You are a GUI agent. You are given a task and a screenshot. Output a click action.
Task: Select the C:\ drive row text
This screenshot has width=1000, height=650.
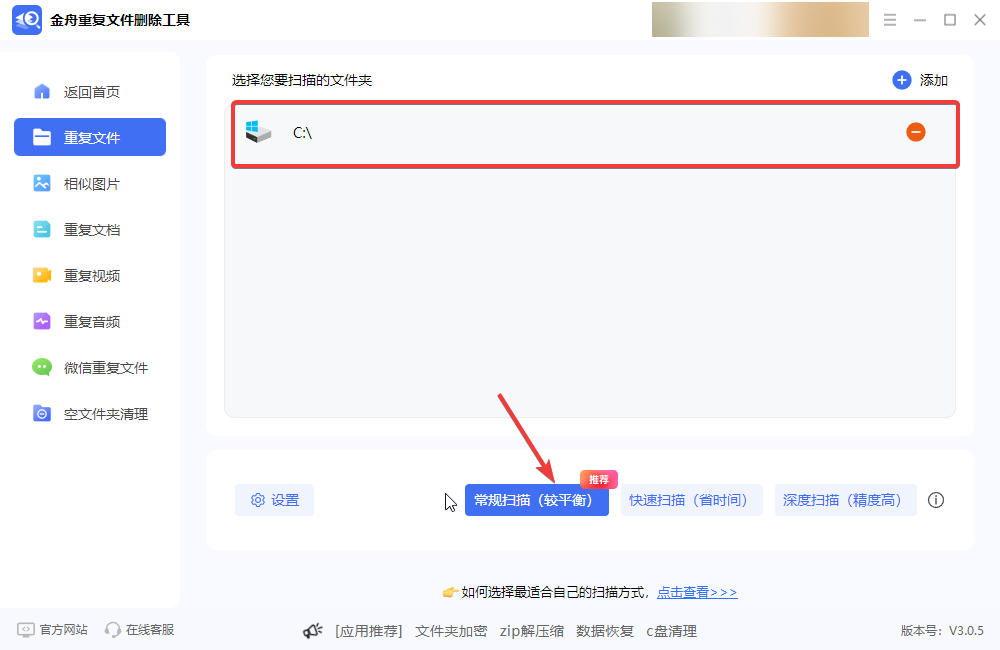(x=302, y=133)
